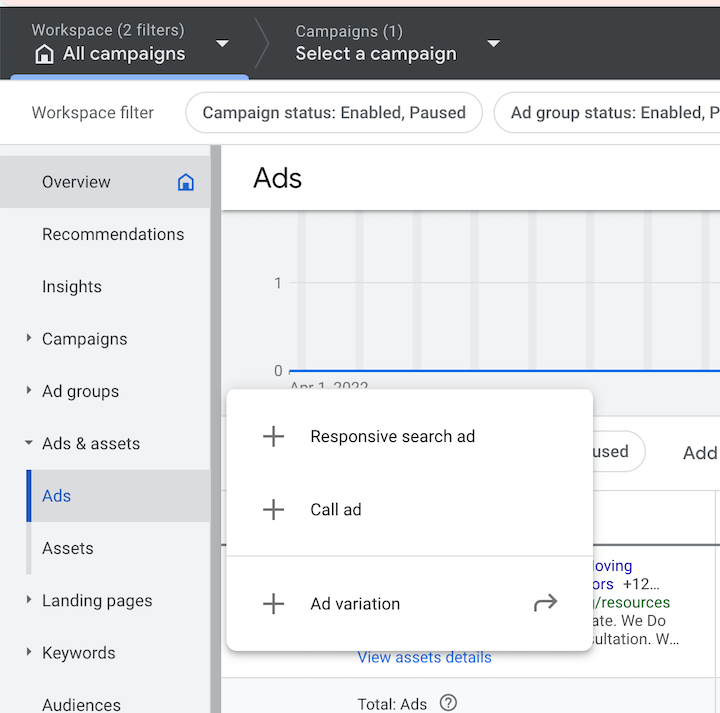Click the plus icon beside Ad variation

click(273, 604)
